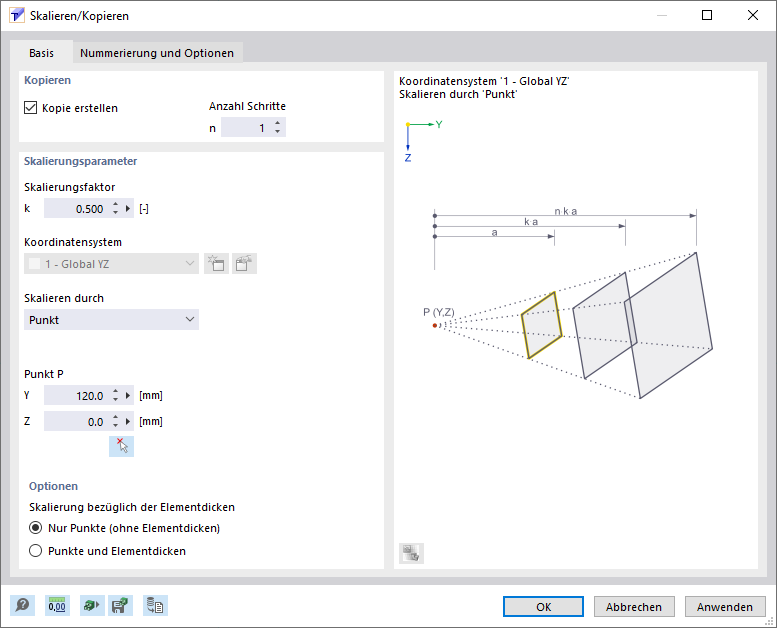Toggle the 'Kopie erstellen' checkbox
This screenshot has height=628, width=777.
(x=31, y=108)
